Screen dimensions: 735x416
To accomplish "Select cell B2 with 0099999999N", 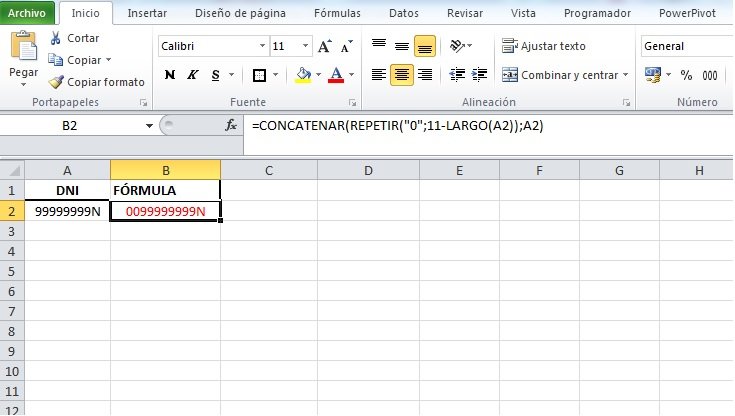I will click(x=165, y=211).
